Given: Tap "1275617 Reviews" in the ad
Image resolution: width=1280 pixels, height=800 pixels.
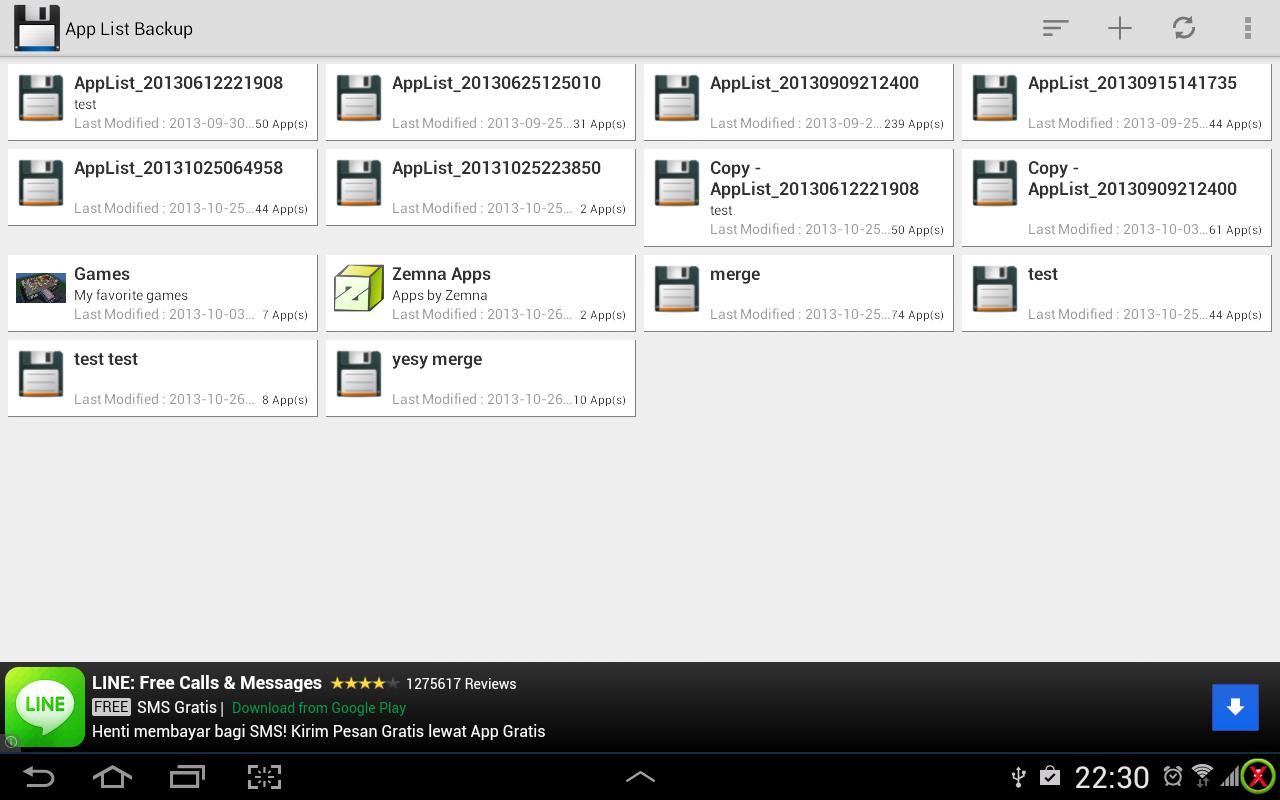Looking at the screenshot, I should point(461,684).
